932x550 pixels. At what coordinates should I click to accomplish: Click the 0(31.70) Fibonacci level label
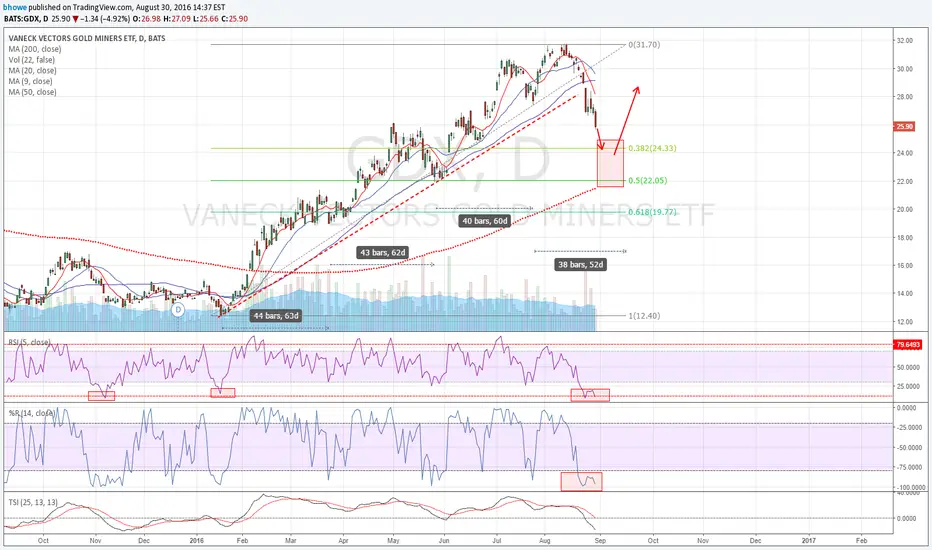tap(644, 45)
